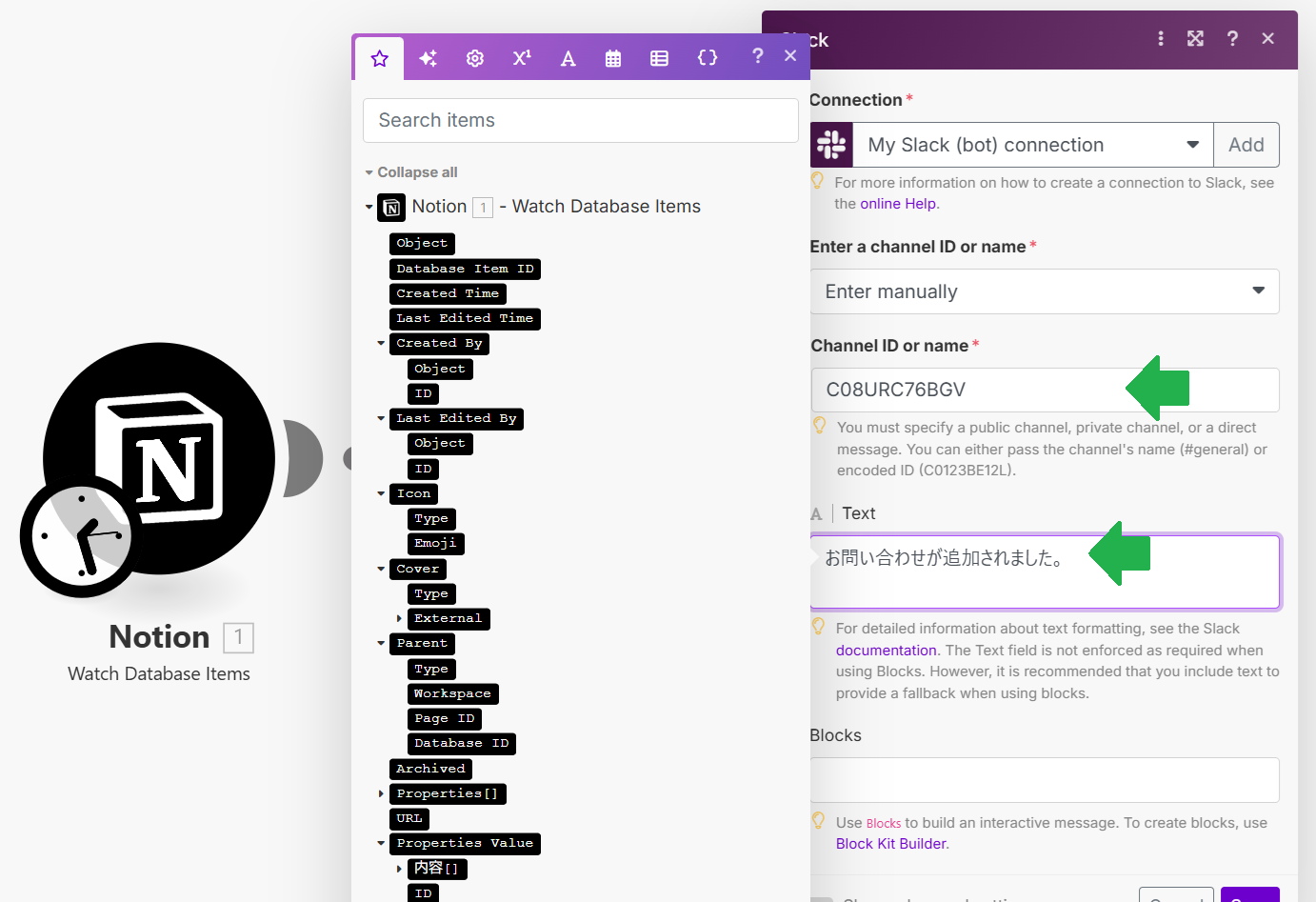Collapse the Last Edited By group

pyautogui.click(x=381, y=418)
